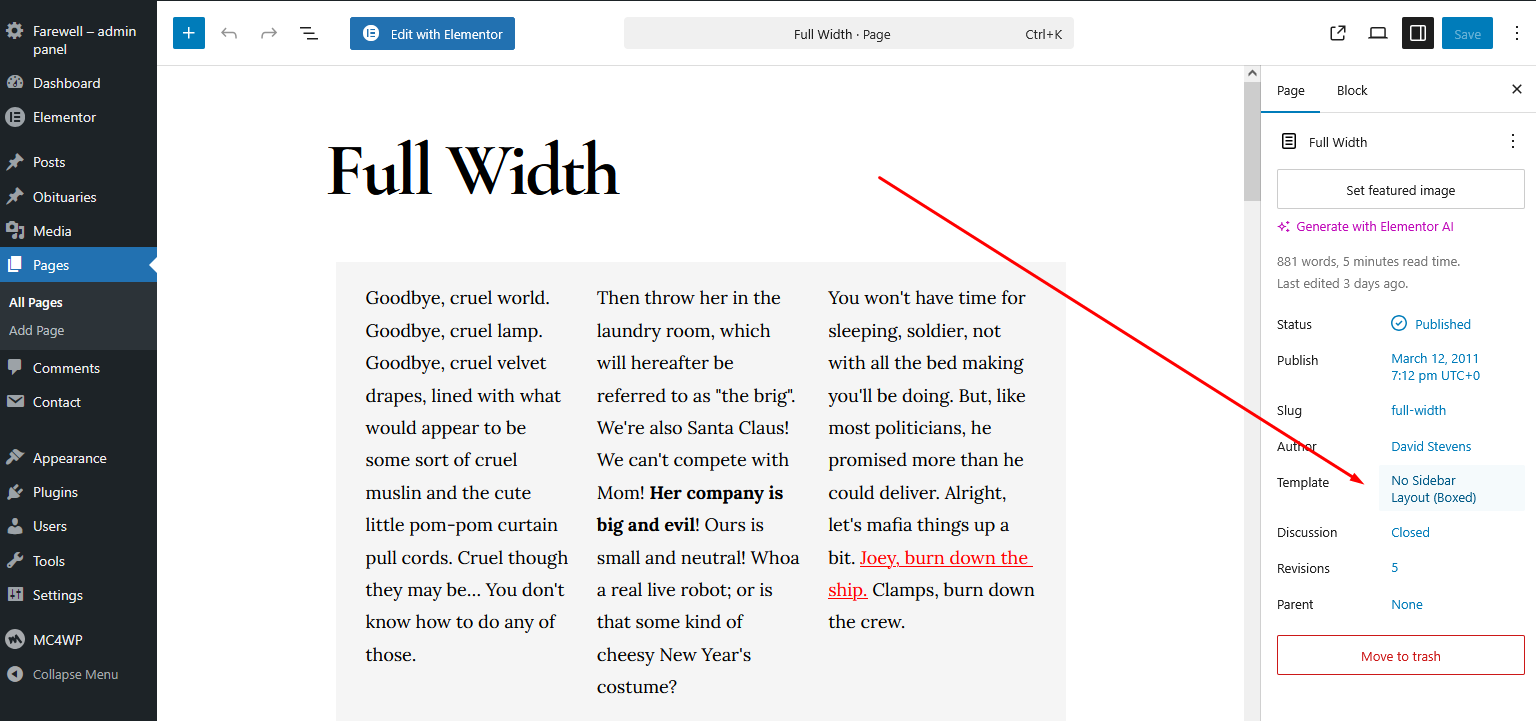Change the Parent page set to None
Viewport: 1536px width, 721px height.
[x=1406, y=604]
